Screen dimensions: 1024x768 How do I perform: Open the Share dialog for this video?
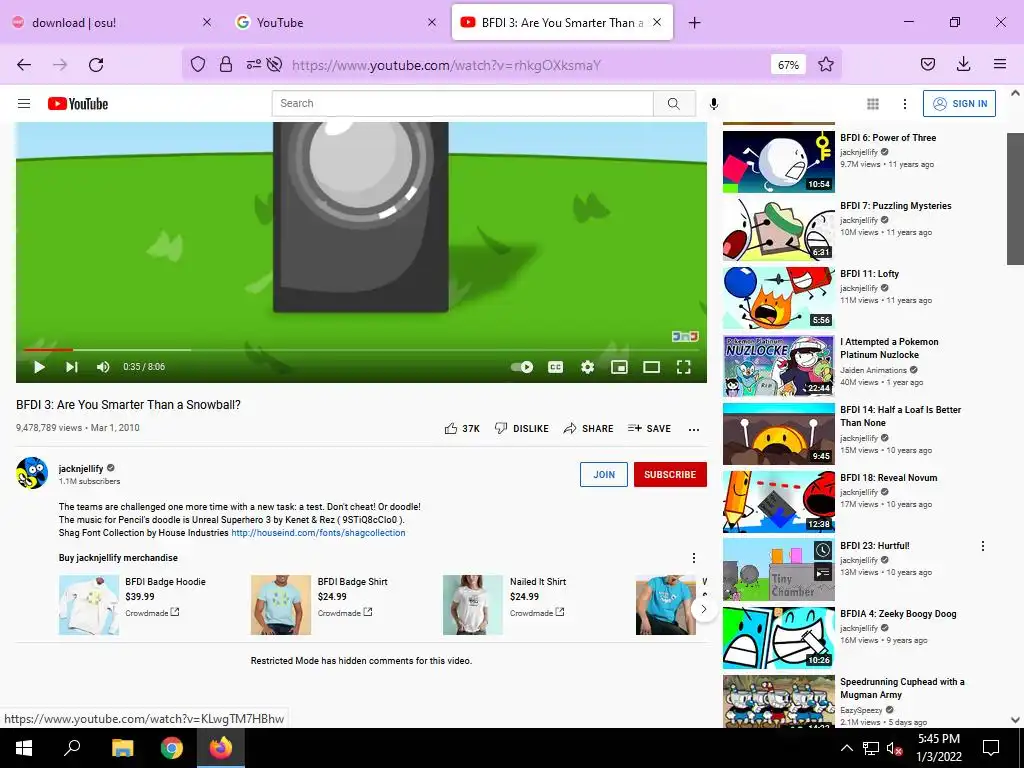(588, 428)
